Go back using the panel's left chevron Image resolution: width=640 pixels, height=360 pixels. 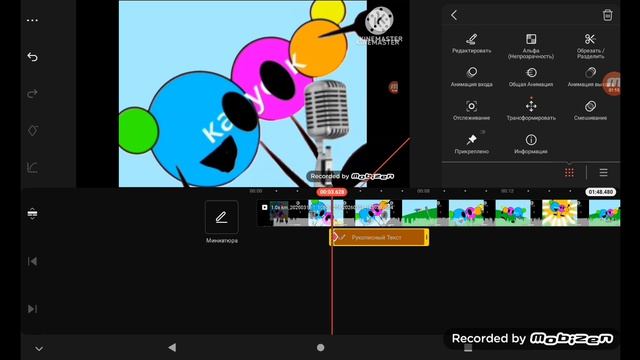point(454,15)
